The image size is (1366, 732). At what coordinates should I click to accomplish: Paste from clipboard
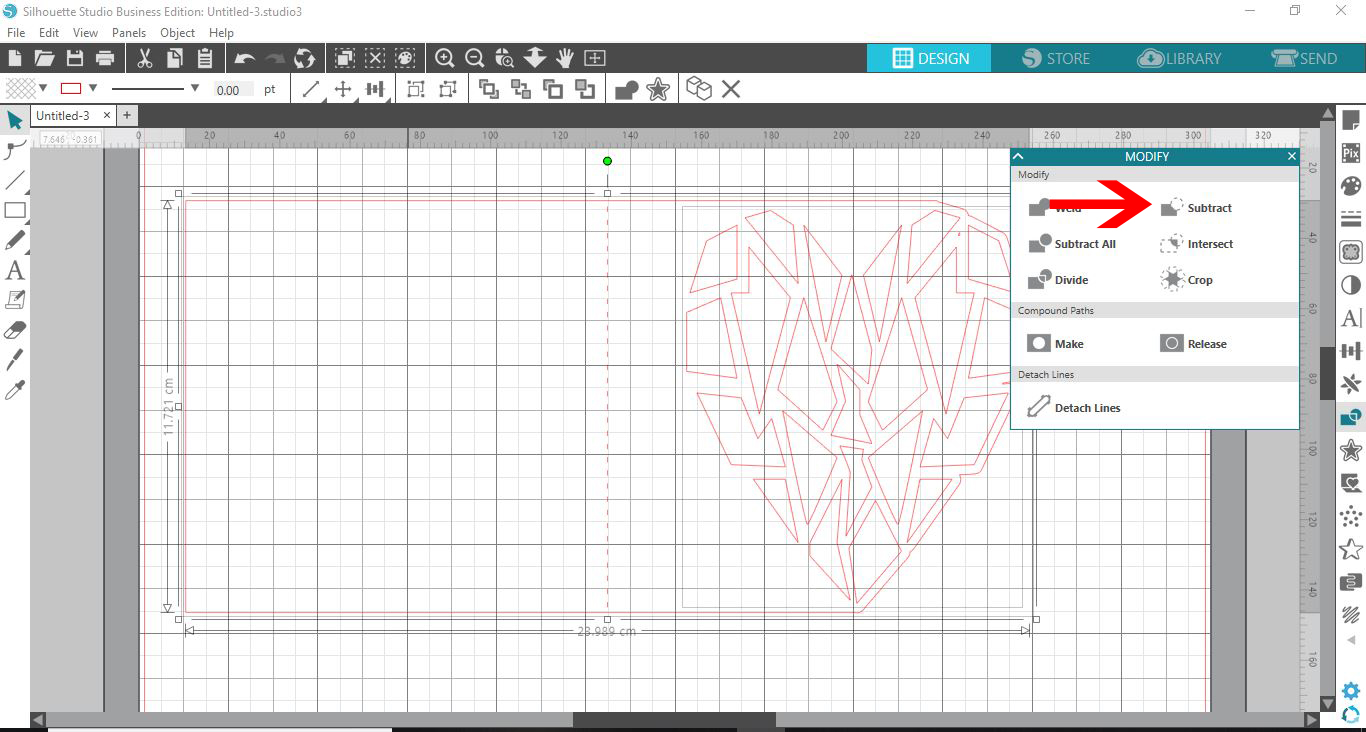(x=204, y=58)
